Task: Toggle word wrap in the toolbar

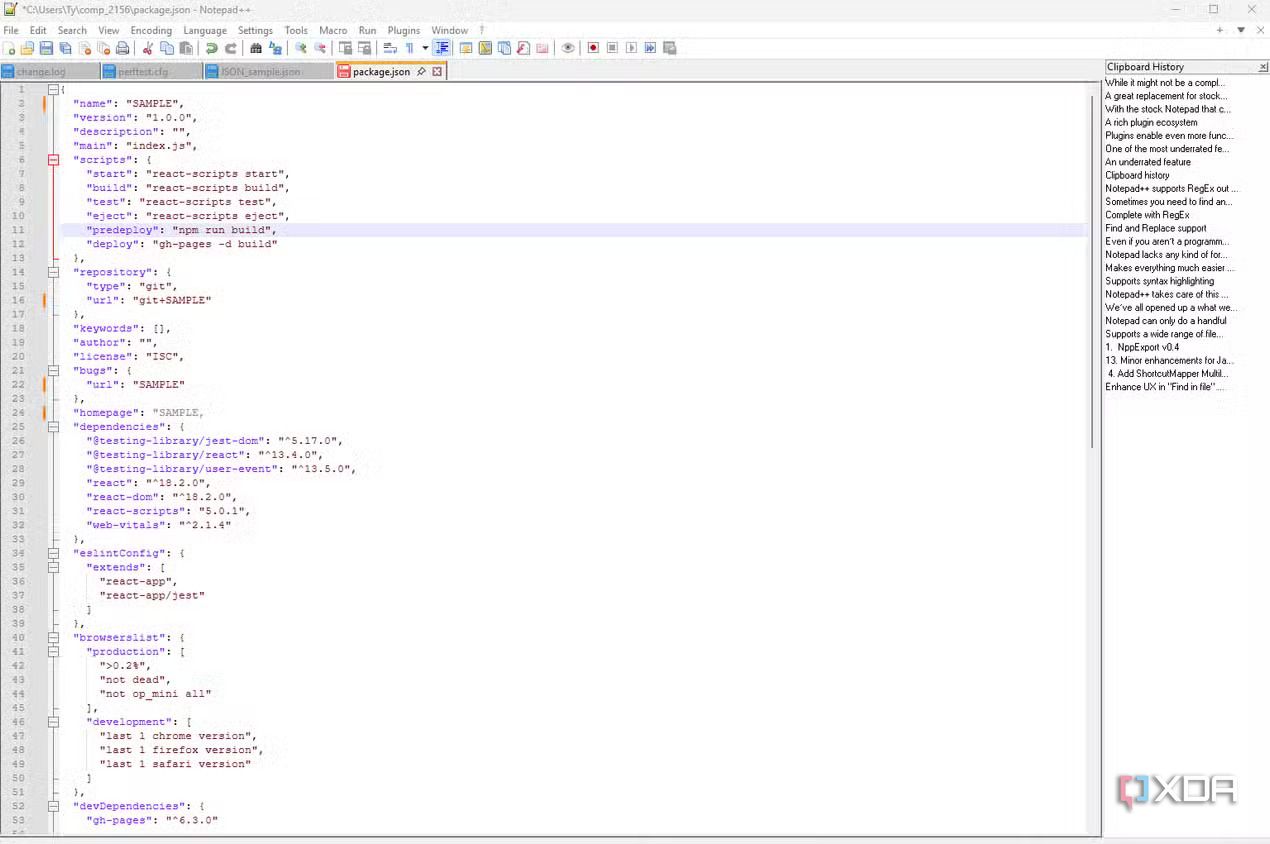Action: tap(390, 48)
